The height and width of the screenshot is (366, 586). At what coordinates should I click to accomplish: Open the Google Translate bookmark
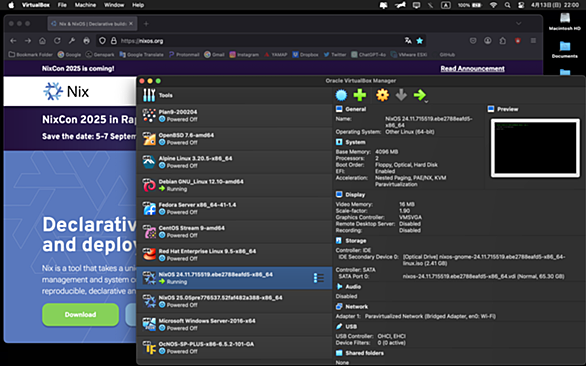coord(142,55)
